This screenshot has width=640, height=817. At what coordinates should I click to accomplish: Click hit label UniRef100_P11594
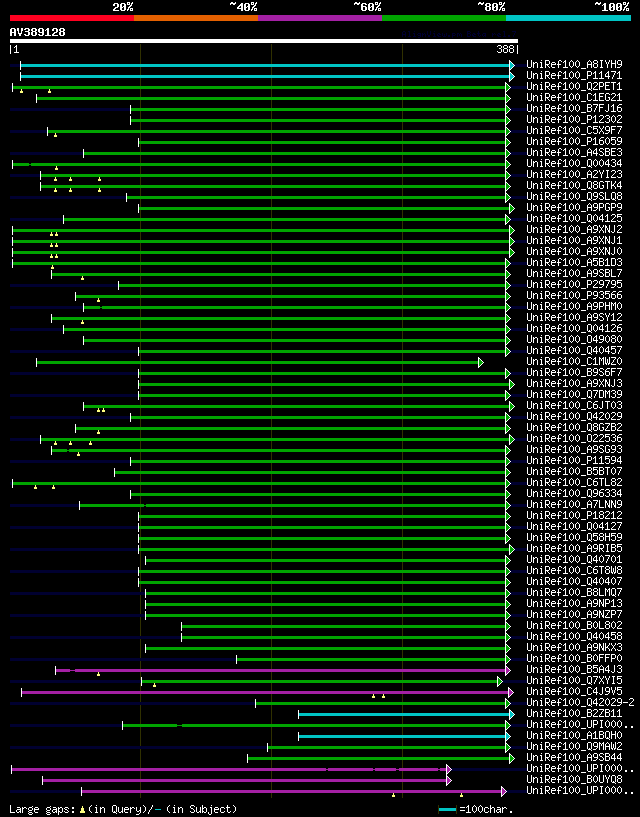pos(574,460)
